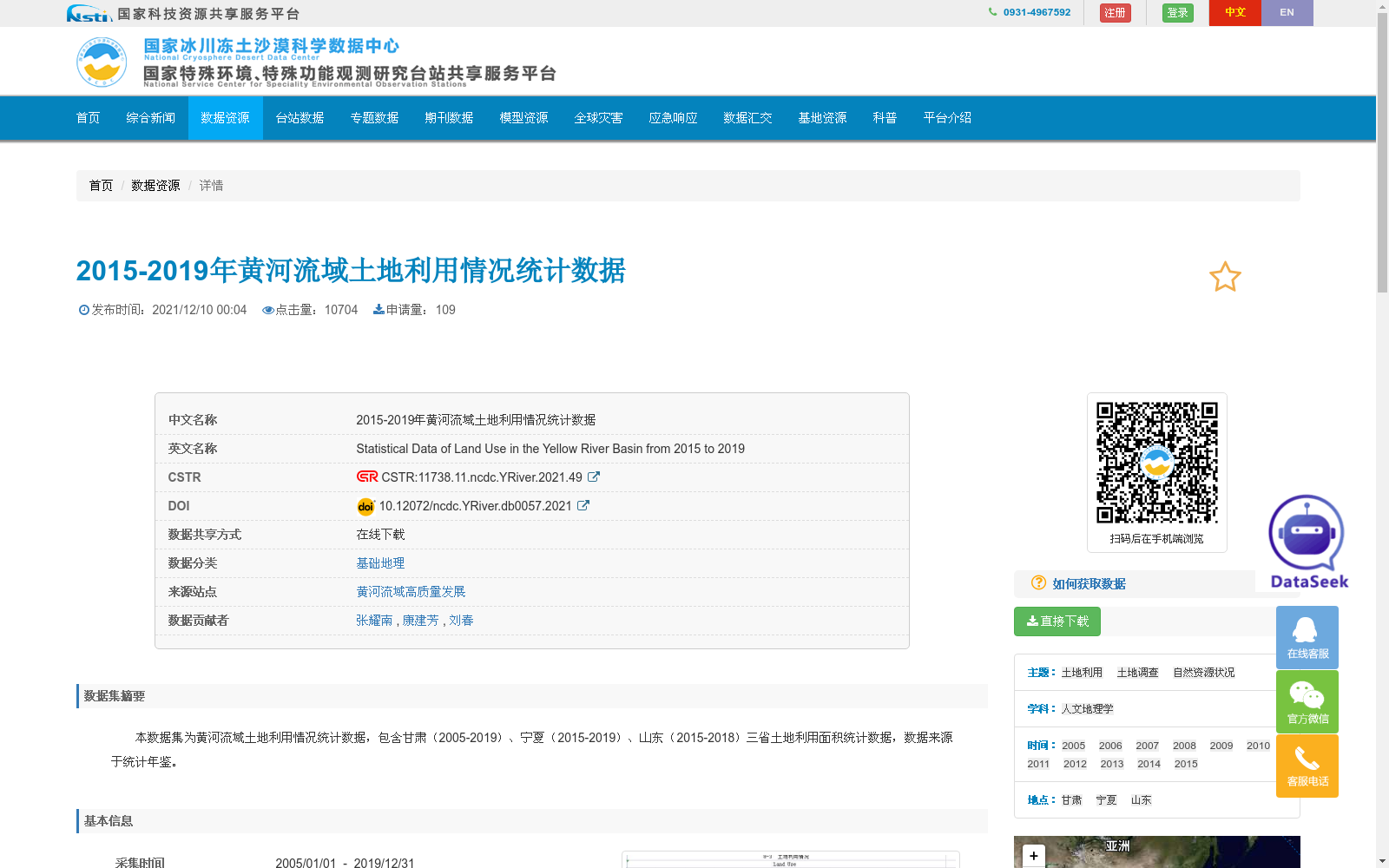This screenshot has width=1389, height=868.
Task: Click the CSTR logo icon
Action: tap(367, 477)
